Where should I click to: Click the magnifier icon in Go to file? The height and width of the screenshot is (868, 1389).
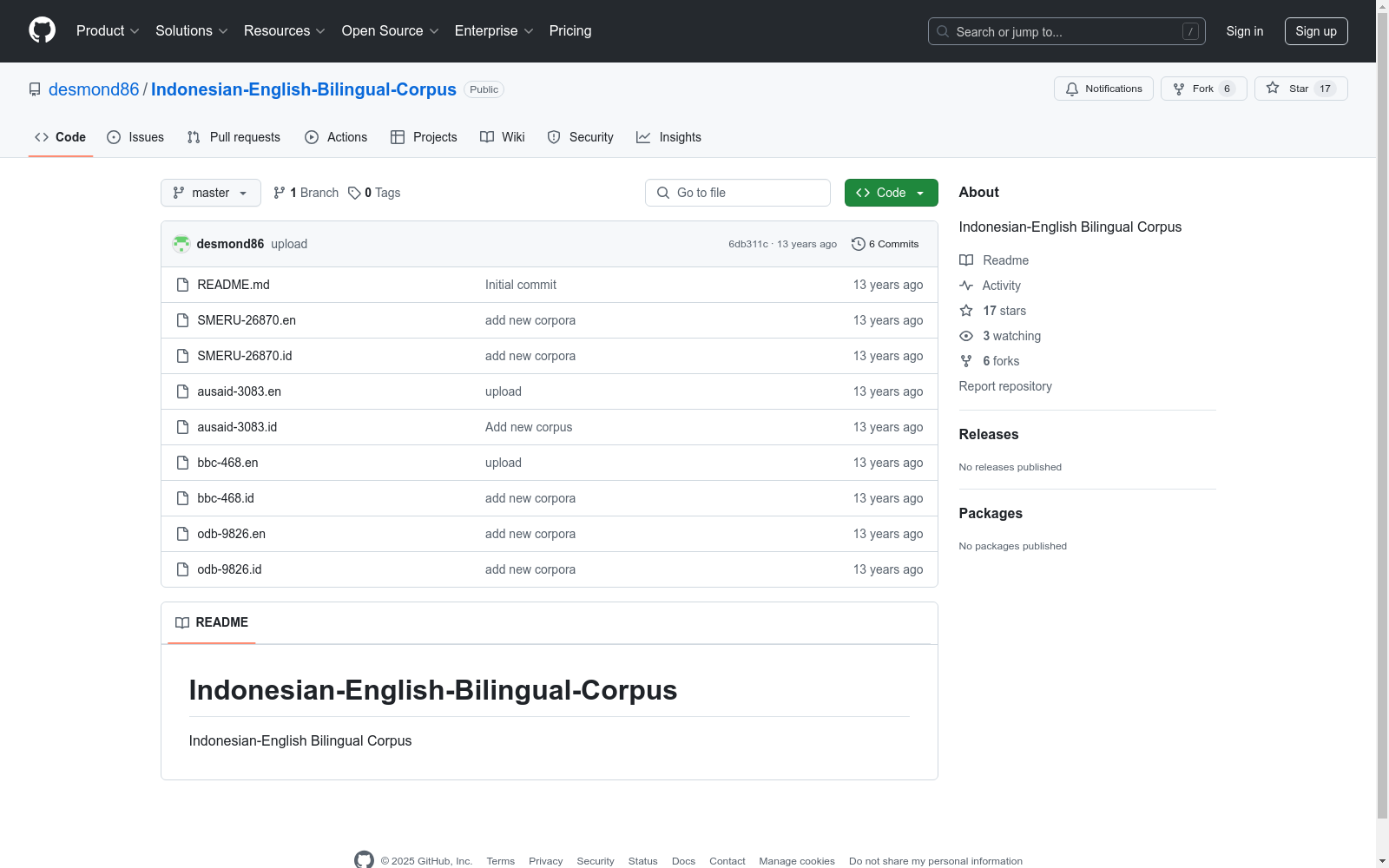click(x=663, y=193)
